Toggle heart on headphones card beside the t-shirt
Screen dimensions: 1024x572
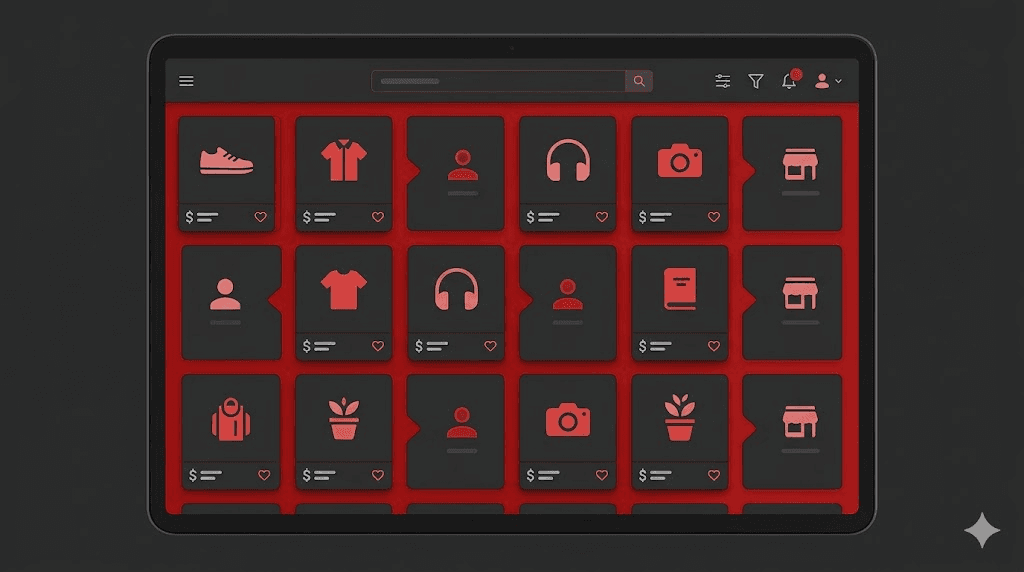tap(490, 346)
